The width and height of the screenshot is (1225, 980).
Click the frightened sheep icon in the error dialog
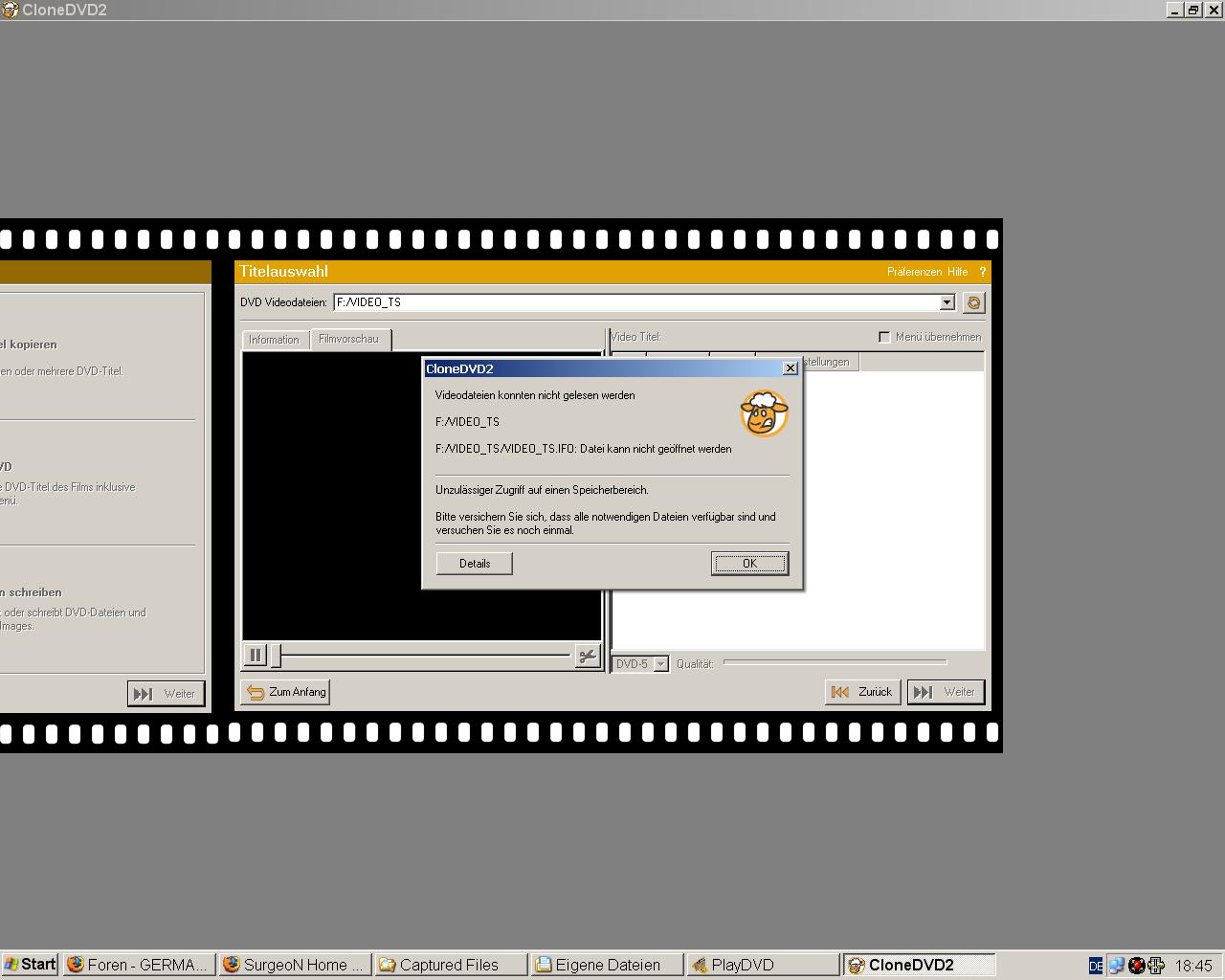764,413
